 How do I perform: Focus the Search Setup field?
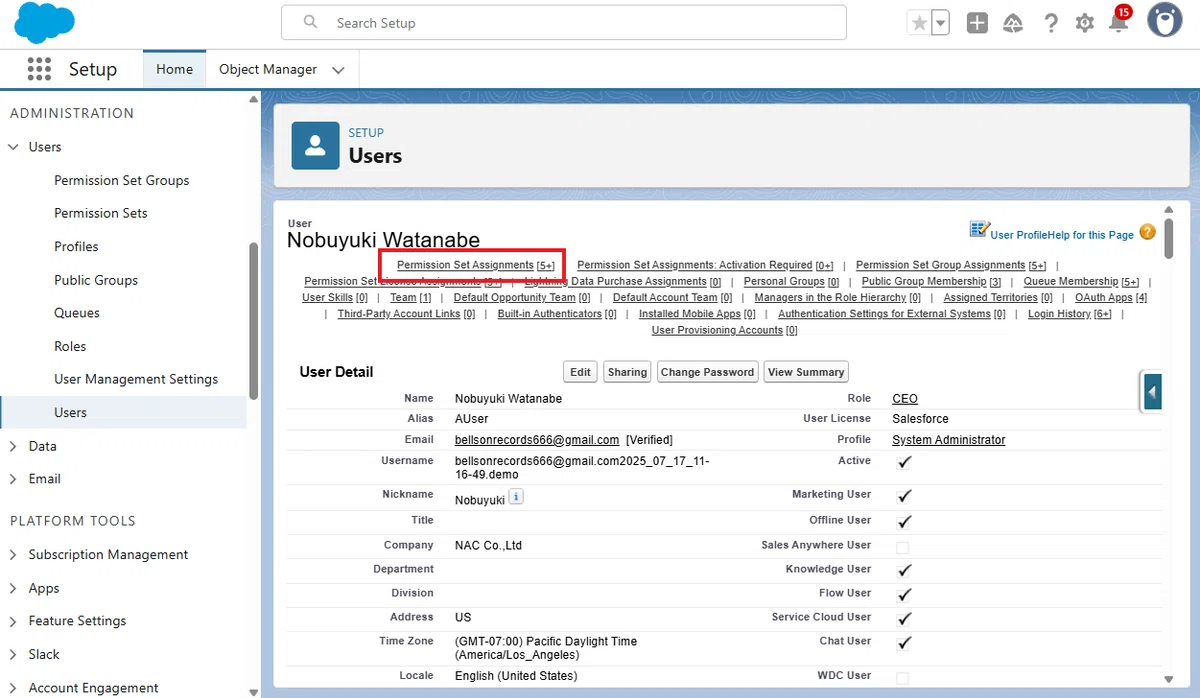pos(564,22)
